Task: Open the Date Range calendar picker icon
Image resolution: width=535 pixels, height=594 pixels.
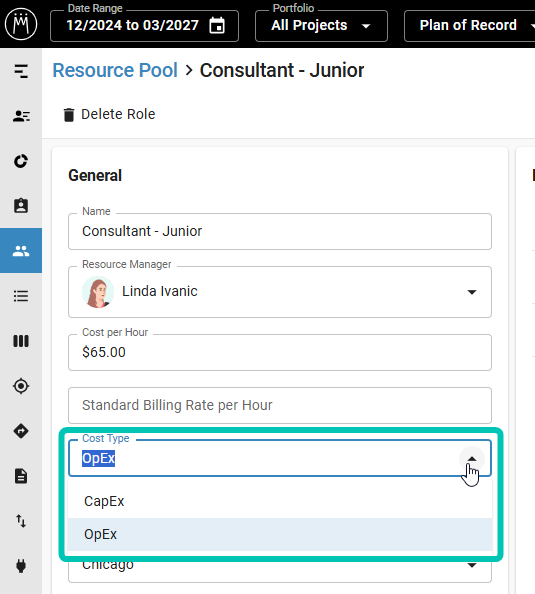Action: point(217,25)
